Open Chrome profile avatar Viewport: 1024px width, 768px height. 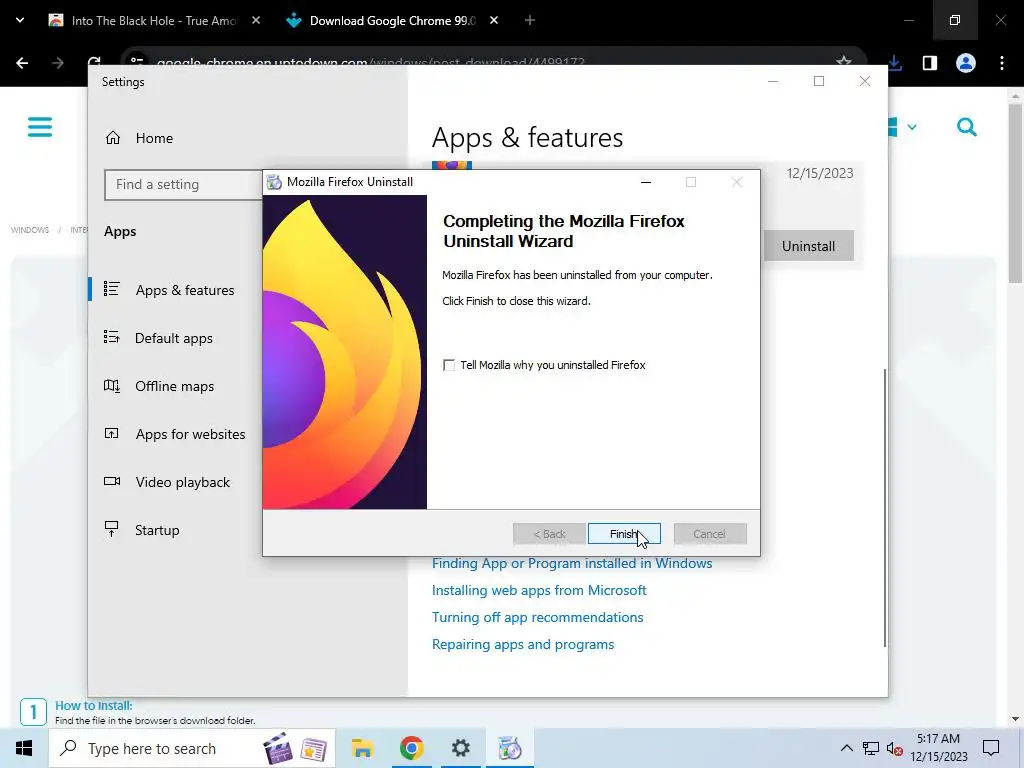click(966, 63)
